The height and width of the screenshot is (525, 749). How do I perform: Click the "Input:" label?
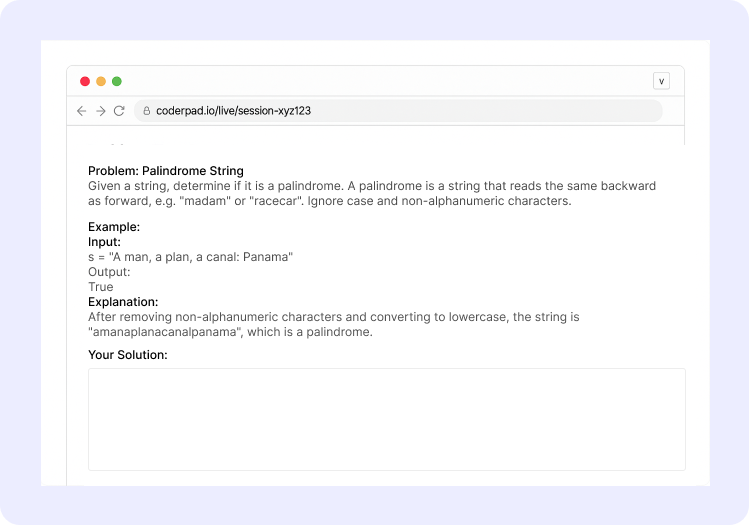coord(104,242)
